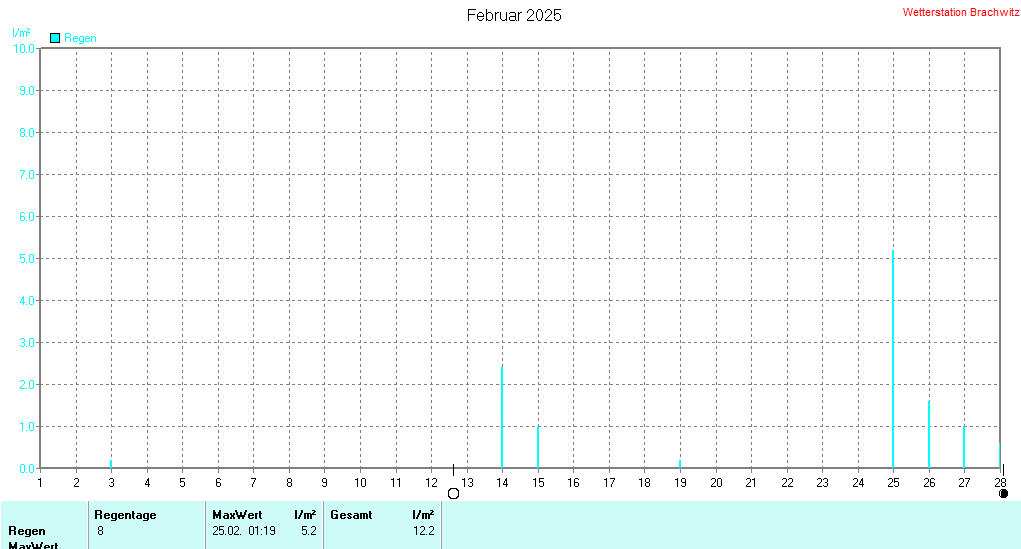The image size is (1021, 549).
Task: Click the tiny rain bar on day 3
Action: pyautogui.click(x=111, y=464)
